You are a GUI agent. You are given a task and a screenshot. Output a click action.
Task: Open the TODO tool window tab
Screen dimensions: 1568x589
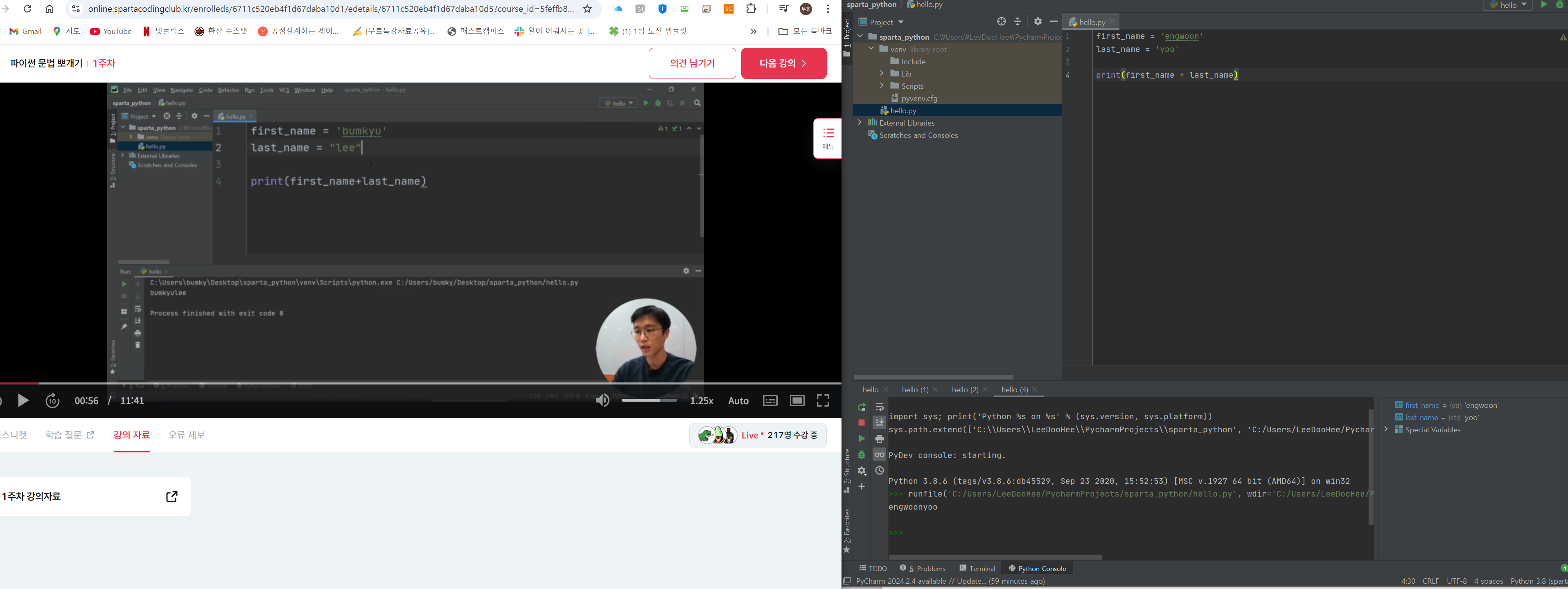pos(873,568)
